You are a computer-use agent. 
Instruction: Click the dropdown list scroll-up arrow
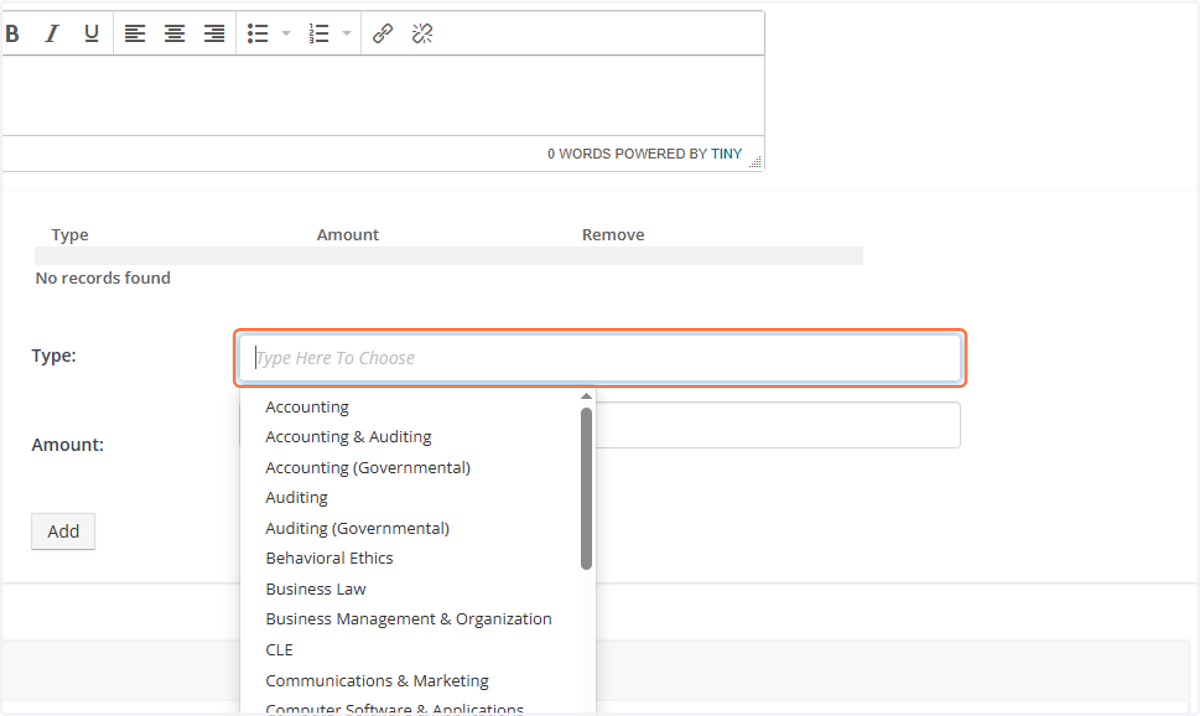587,396
